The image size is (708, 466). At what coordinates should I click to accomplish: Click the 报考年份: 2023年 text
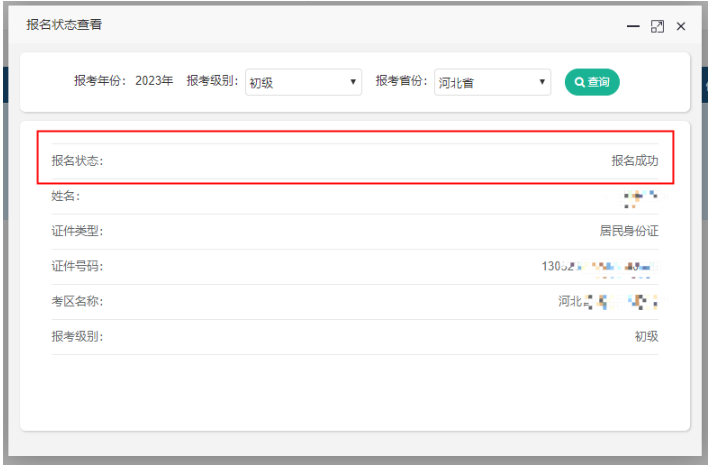pos(124,81)
